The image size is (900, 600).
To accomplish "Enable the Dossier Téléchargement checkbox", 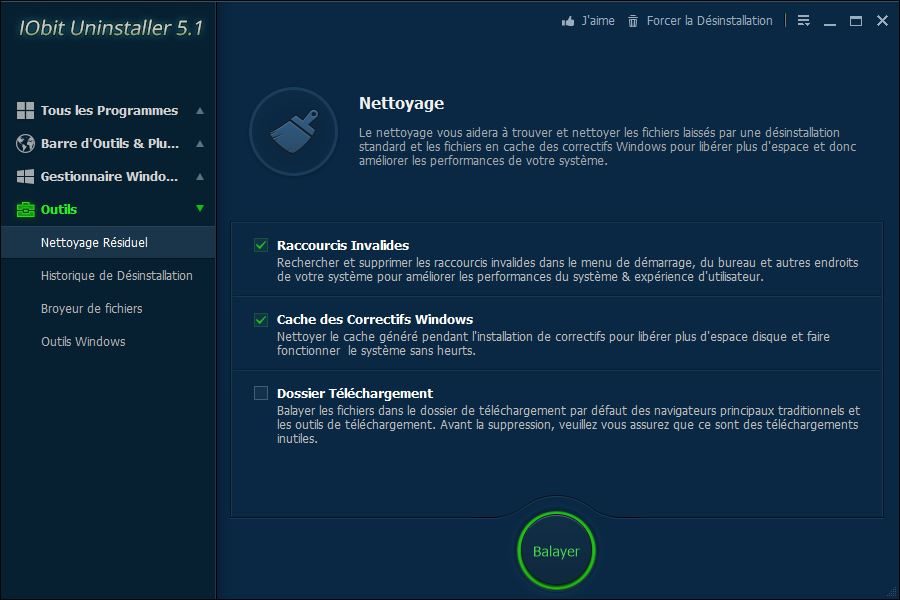I will 261,393.
